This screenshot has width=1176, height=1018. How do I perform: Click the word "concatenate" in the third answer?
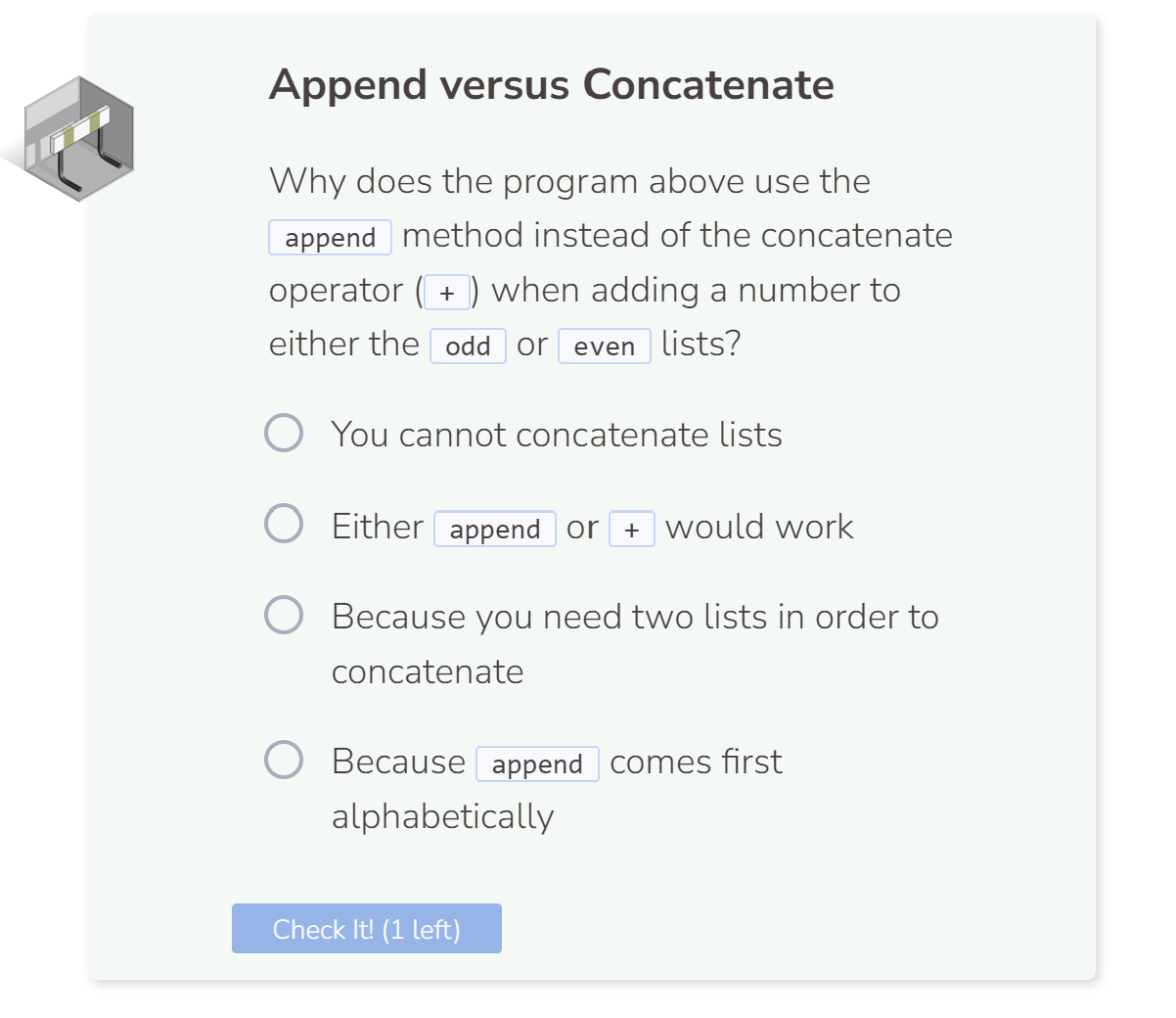pyautogui.click(x=428, y=672)
